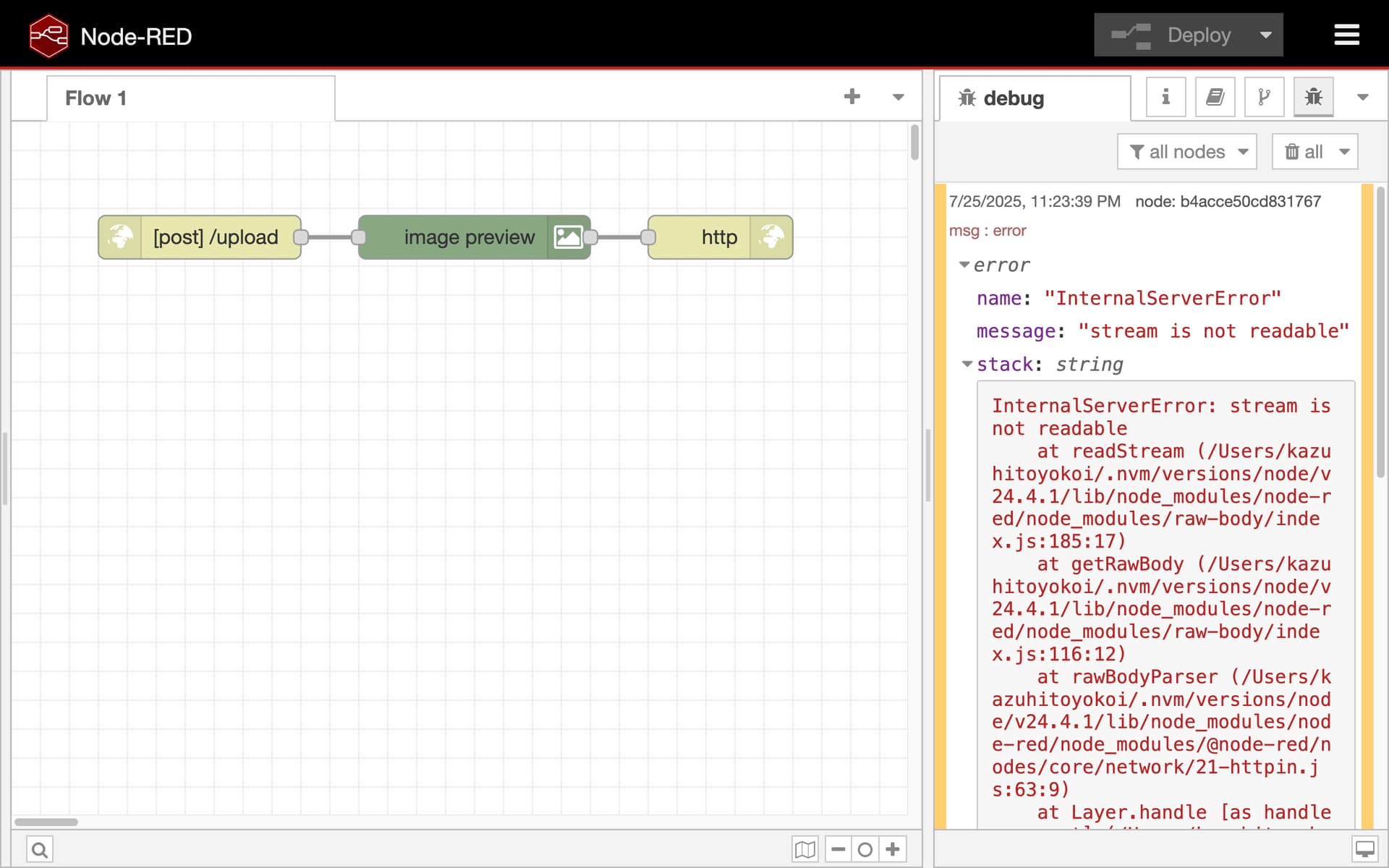Viewport: 1389px width, 868px height.
Task: Open the debug sidebar tab
Action: pyautogui.click(x=1035, y=98)
